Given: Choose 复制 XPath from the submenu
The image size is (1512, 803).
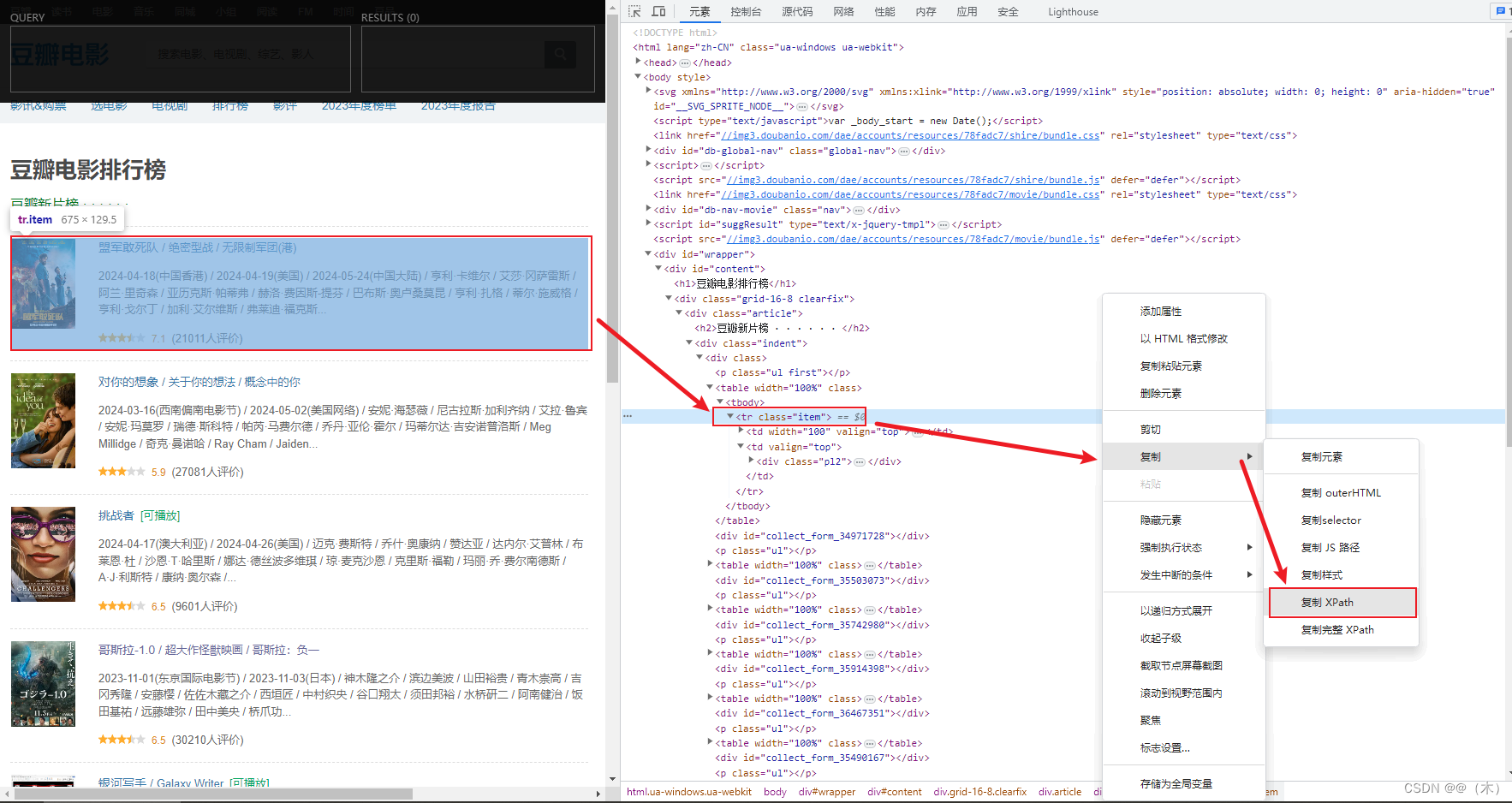Looking at the screenshot, I should 1342,603.
